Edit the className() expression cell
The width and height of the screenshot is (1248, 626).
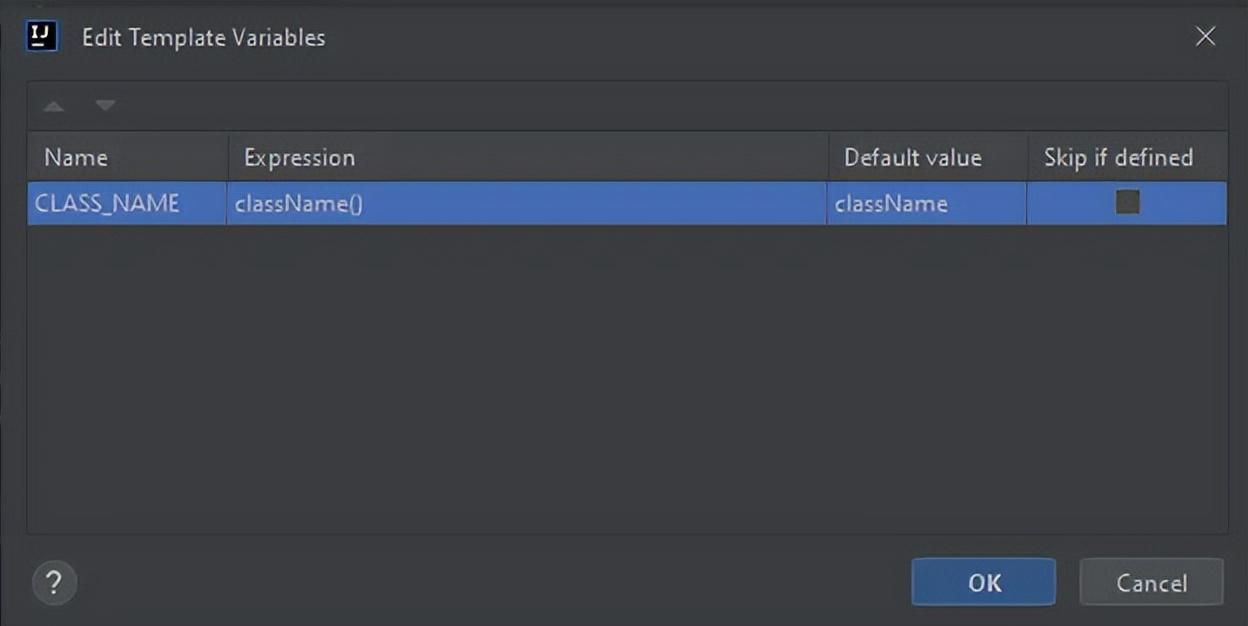(x=527, y=203)
